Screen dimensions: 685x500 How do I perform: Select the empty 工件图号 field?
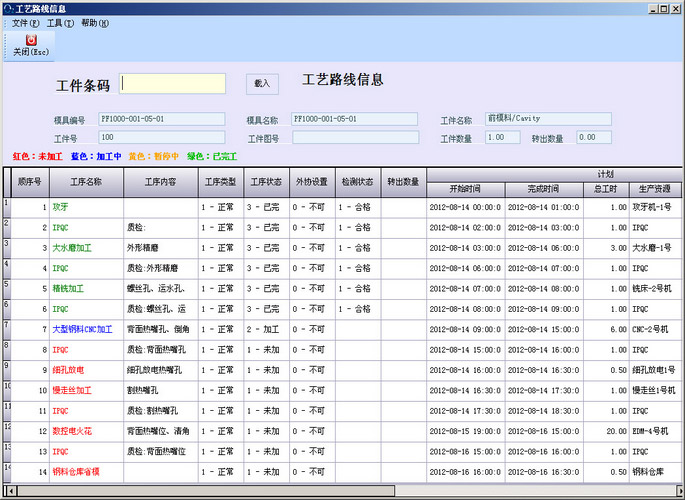(354, 138)
